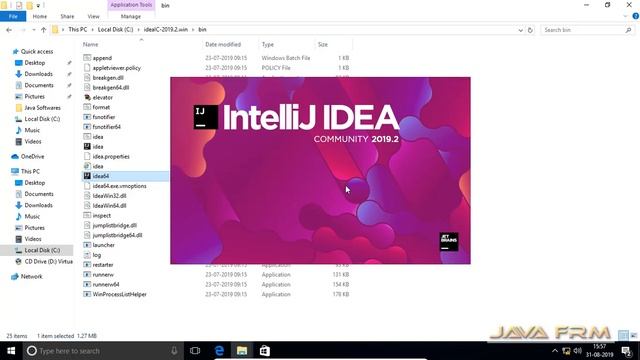640x360 pixels.
Task: Open Network in the navigation pane
Action: (x=31, y=277)
